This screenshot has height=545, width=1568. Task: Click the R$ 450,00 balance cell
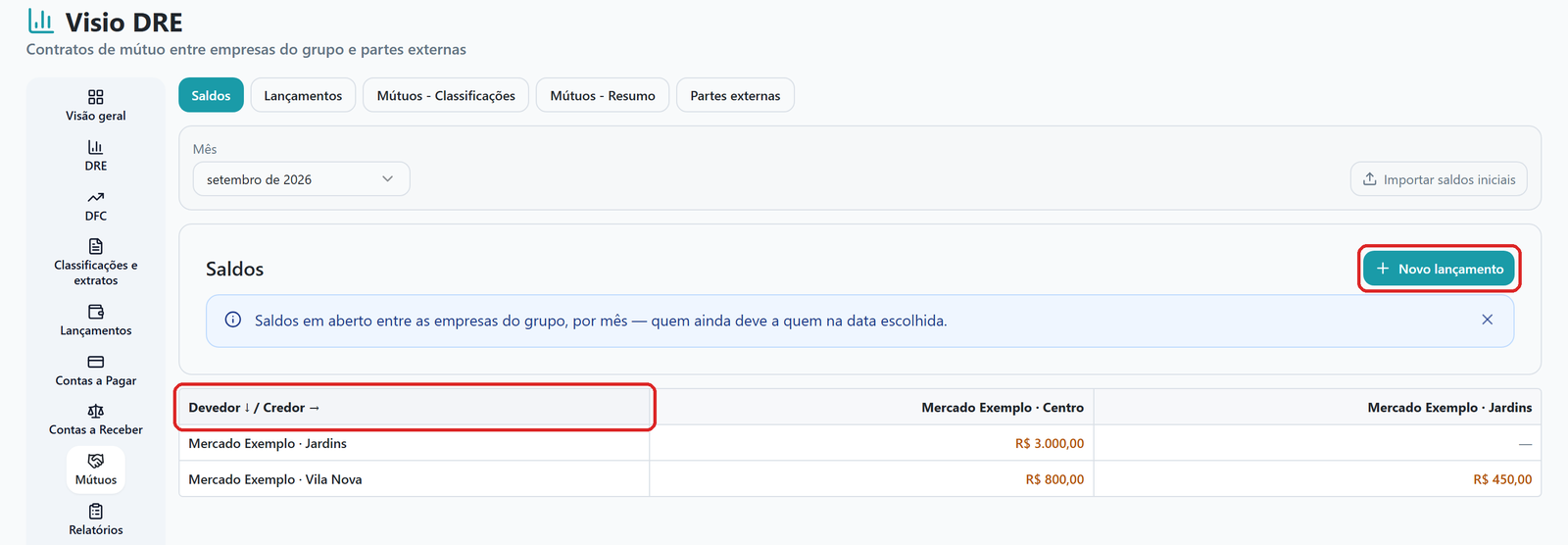click(x=1317, y=479)
